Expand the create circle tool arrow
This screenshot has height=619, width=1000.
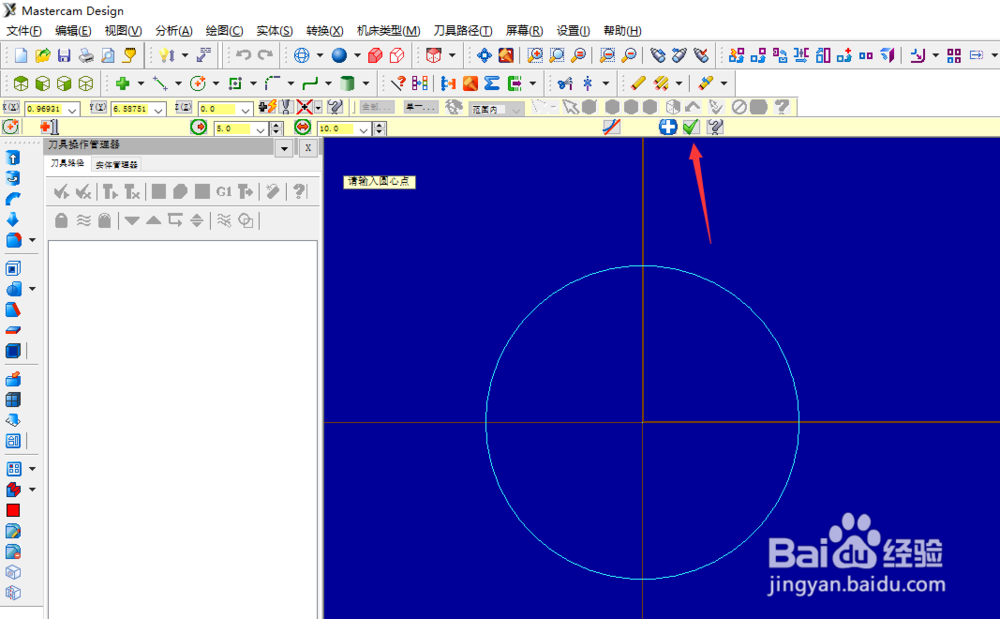pyautogui.click(x=216, y=84)
